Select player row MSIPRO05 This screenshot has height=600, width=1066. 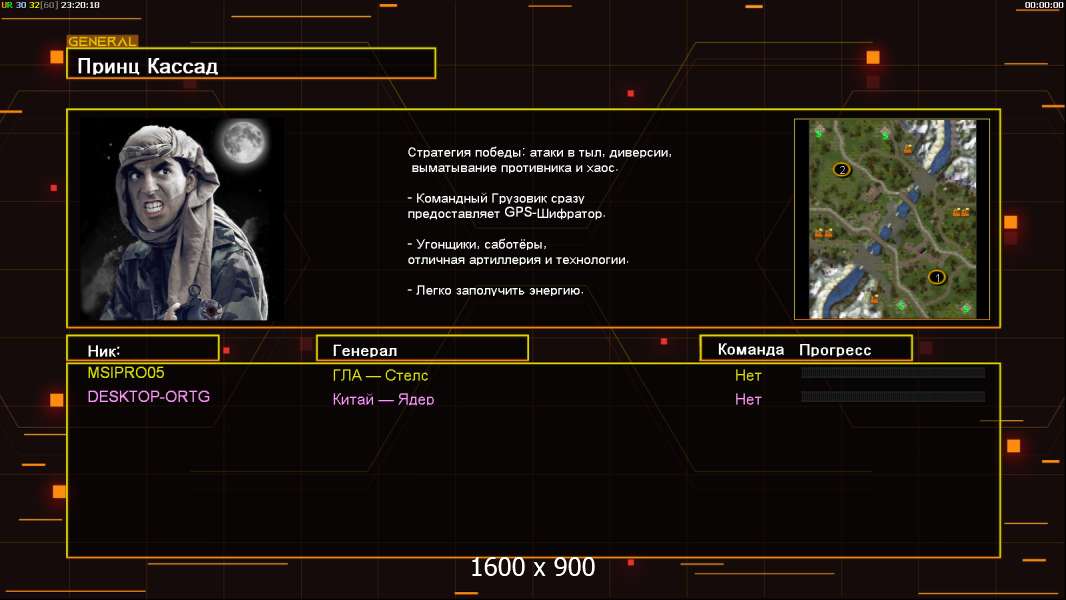point(534,374)
